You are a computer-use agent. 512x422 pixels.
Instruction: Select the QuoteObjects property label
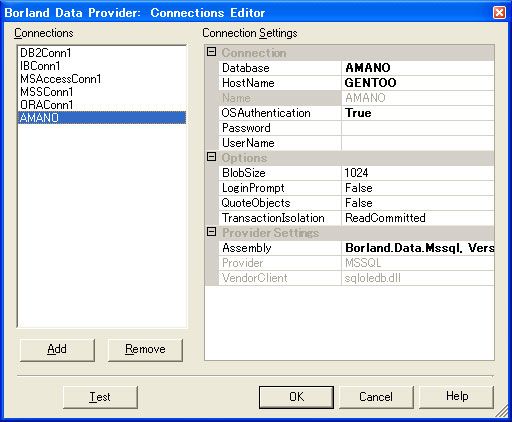click(x=280, y=203)
